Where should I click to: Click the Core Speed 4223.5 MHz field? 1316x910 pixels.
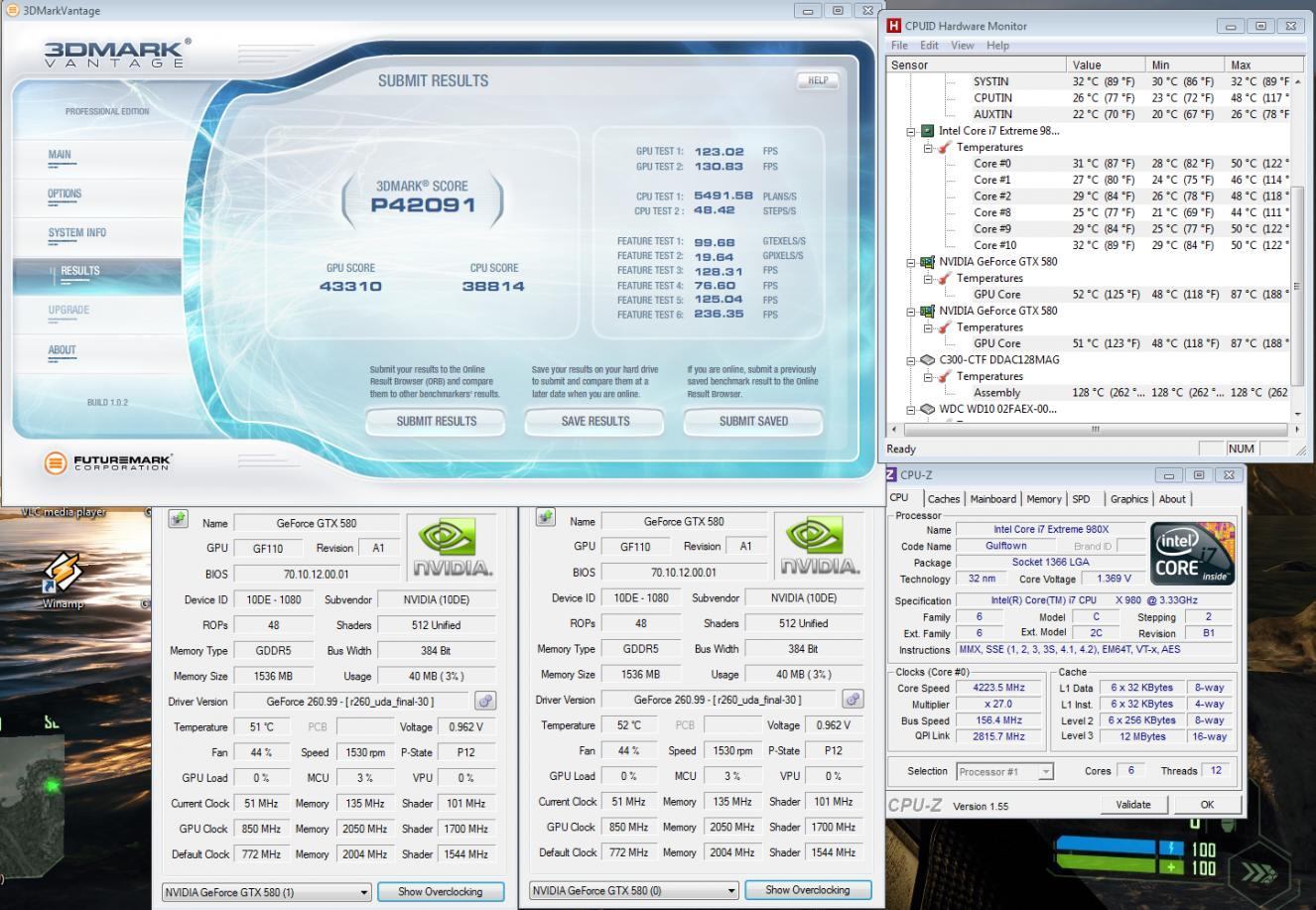point(998,688)
